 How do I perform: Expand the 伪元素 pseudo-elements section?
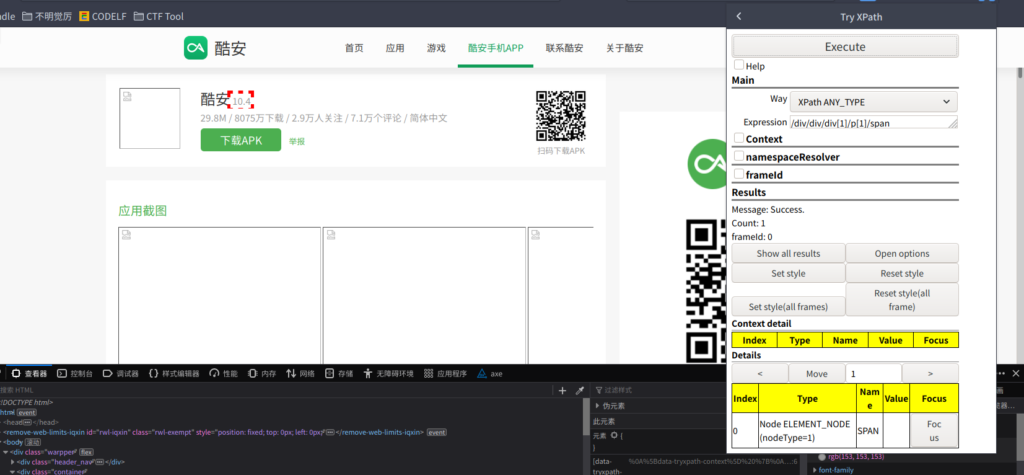[598, 406]
